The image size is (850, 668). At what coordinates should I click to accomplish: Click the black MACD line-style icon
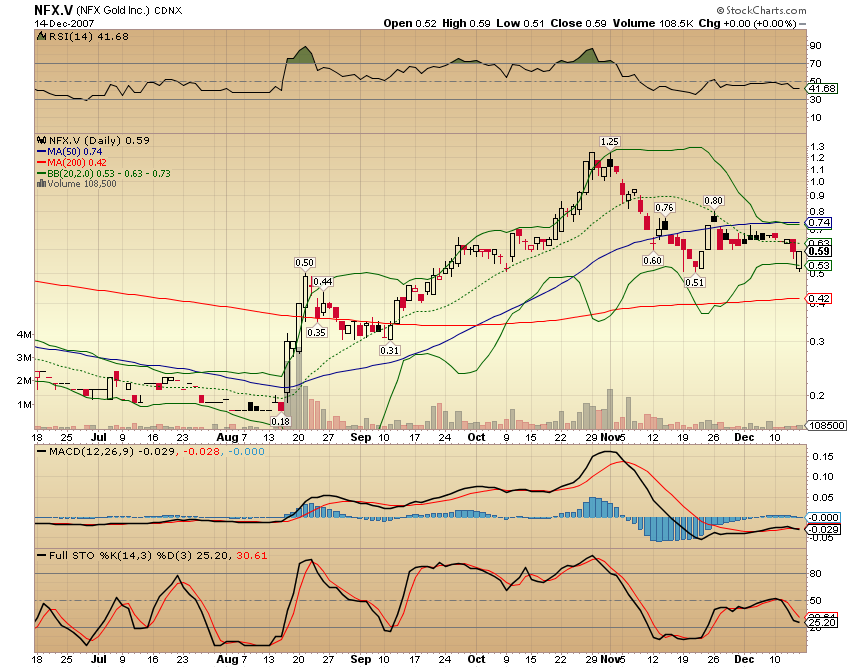(42, 451)
